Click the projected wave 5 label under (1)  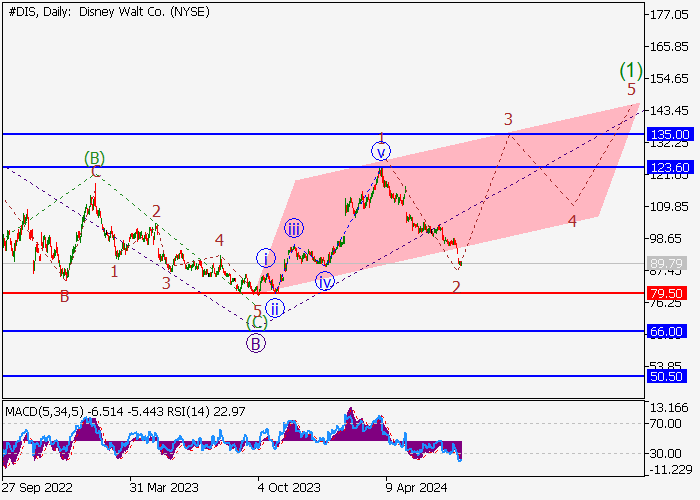pos(631,89)
